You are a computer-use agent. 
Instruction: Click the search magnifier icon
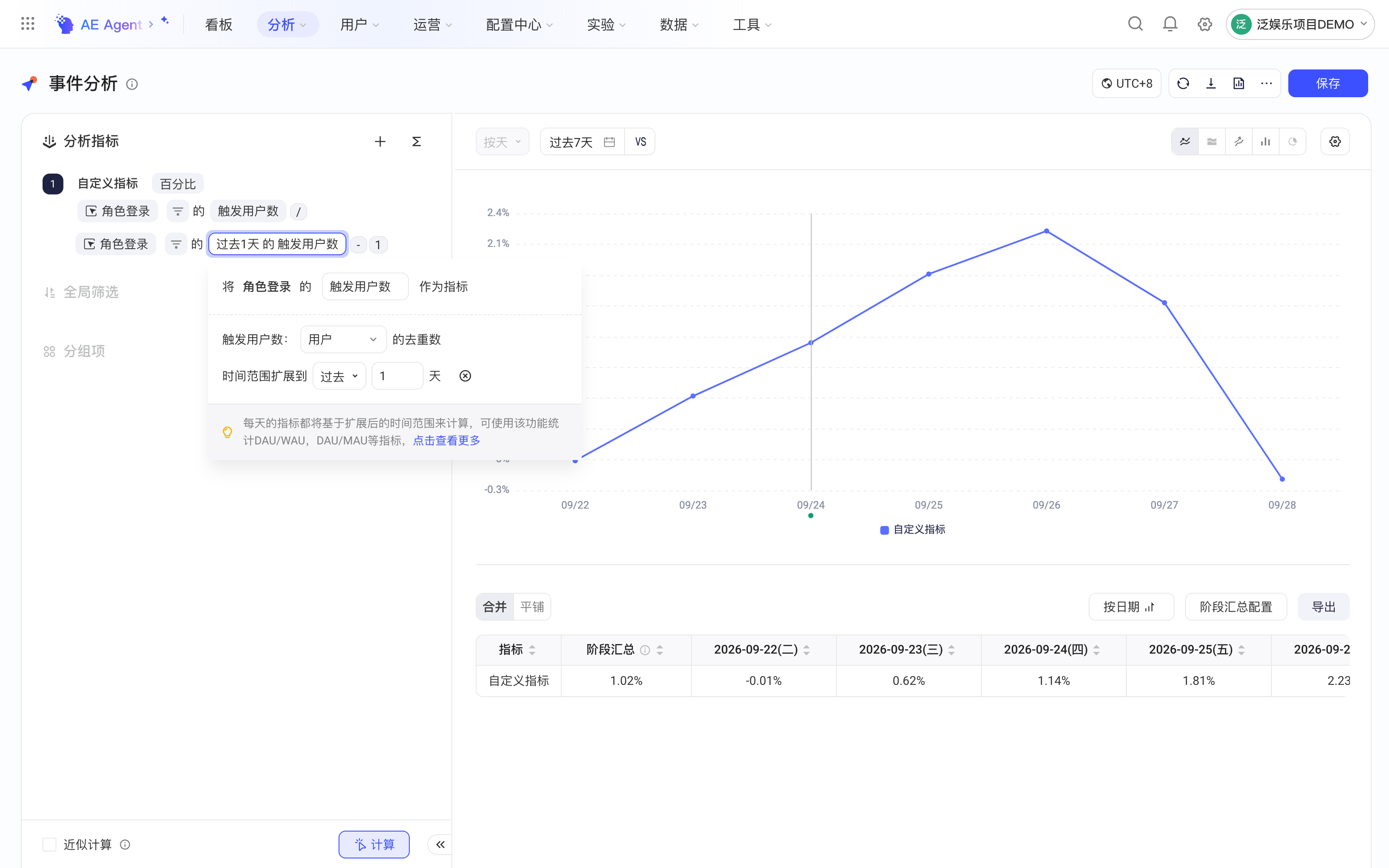pos(1135,24)
